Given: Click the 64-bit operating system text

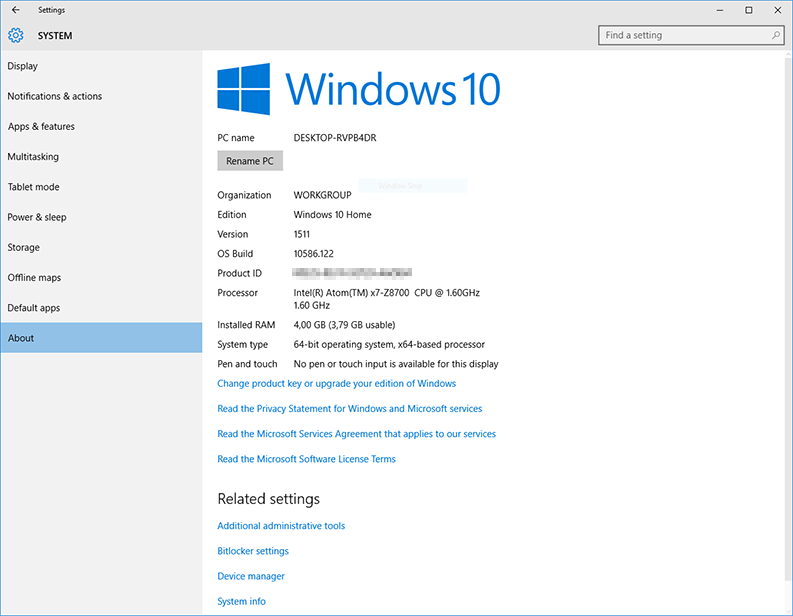Looking at the screenshot, I should tap(389, 345).
